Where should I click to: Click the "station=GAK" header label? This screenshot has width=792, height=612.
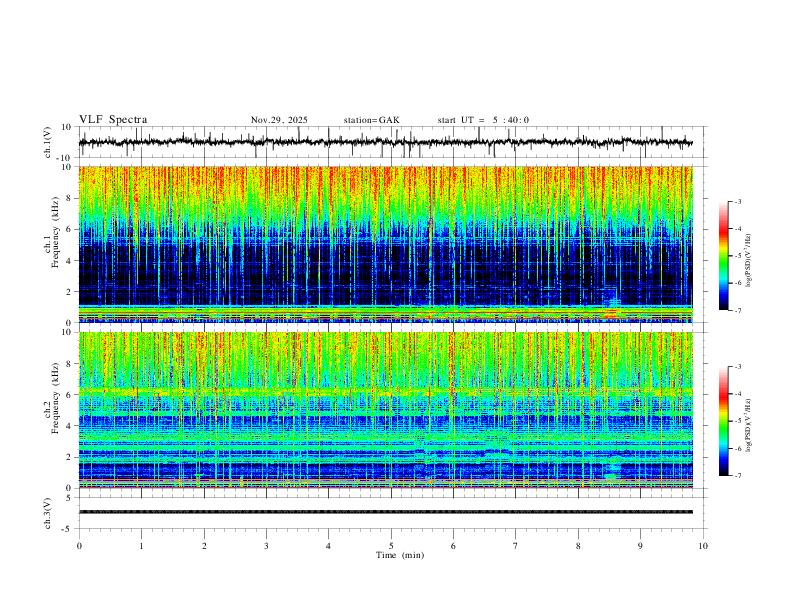(372, 120)
